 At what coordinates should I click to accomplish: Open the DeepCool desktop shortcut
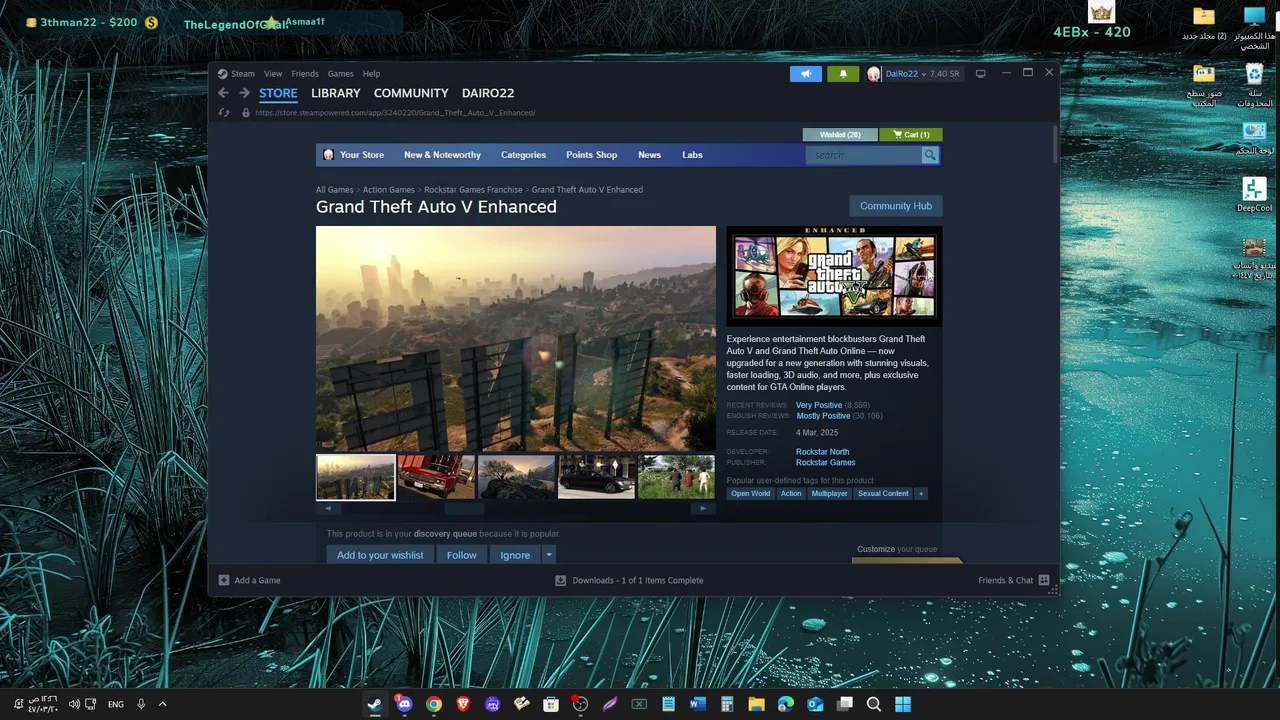[1254, 194]
